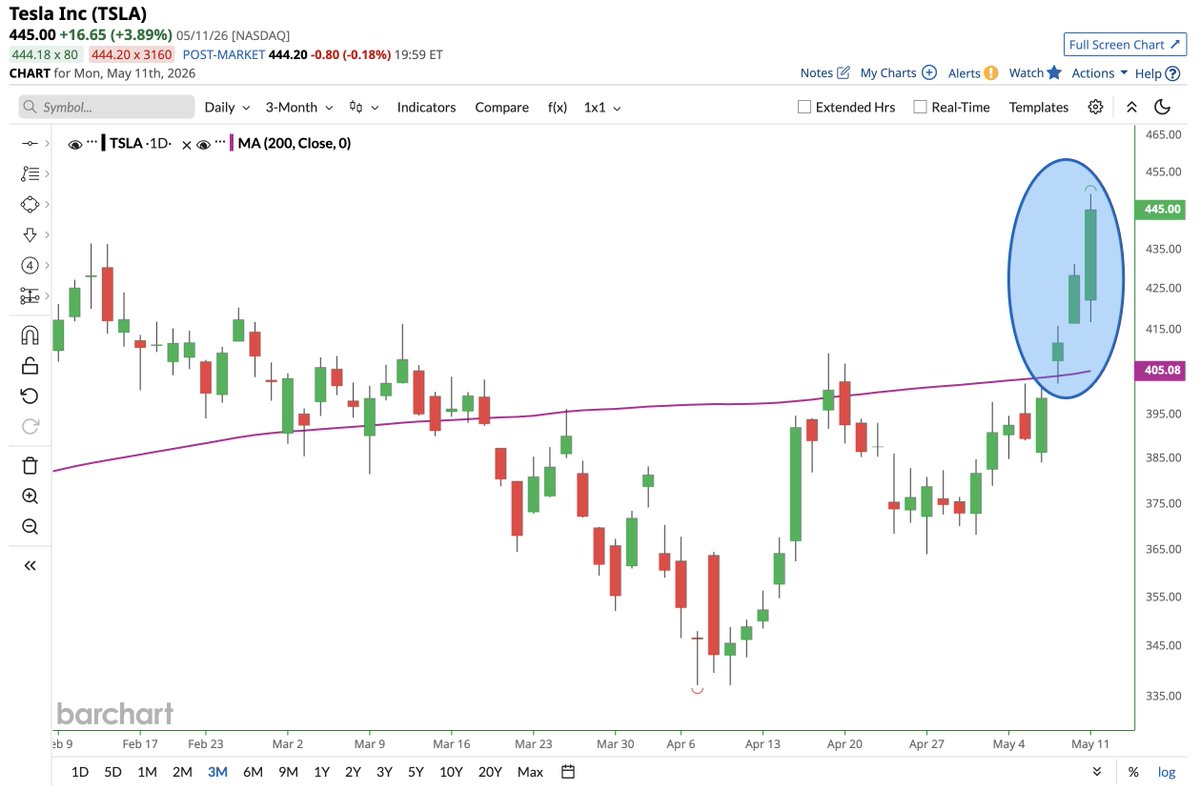Image resolution: width=1200 pixels, height=791 pixels.
Task: Click the 10Y range button
Action: pos(451,772)
